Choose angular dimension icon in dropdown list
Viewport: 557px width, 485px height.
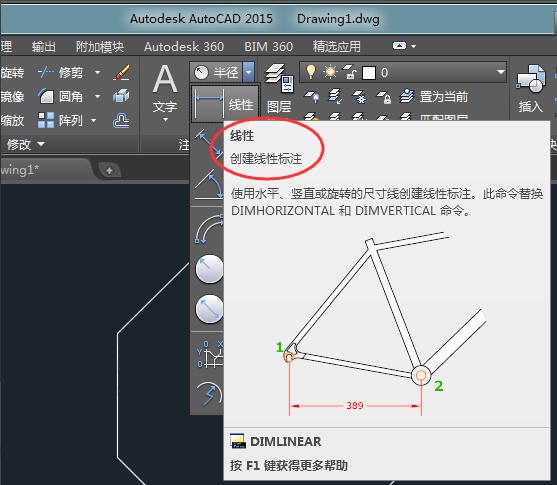click(x=208, y=184)
